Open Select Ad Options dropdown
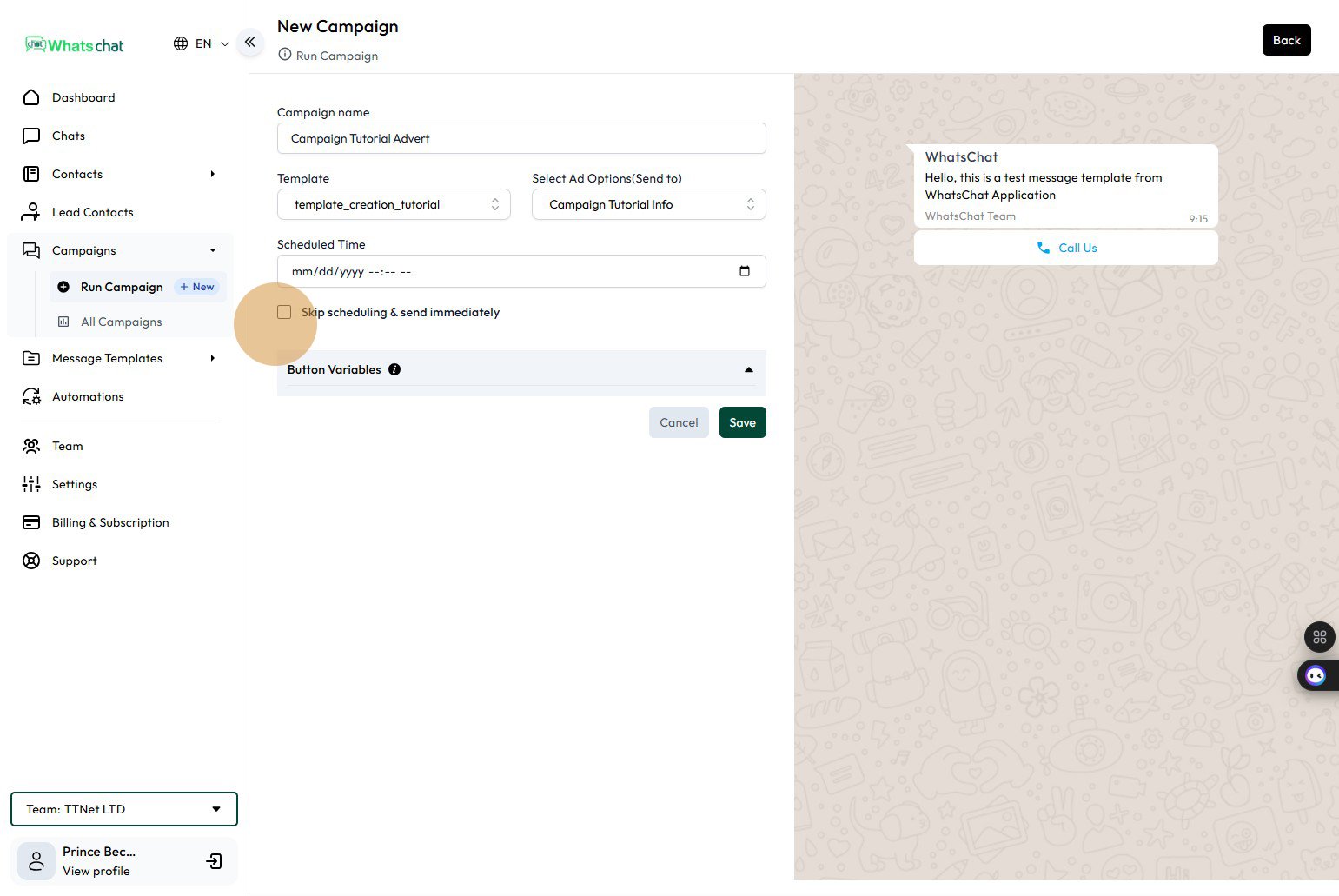Viewport: 1339px width, 896px height. 648,204
